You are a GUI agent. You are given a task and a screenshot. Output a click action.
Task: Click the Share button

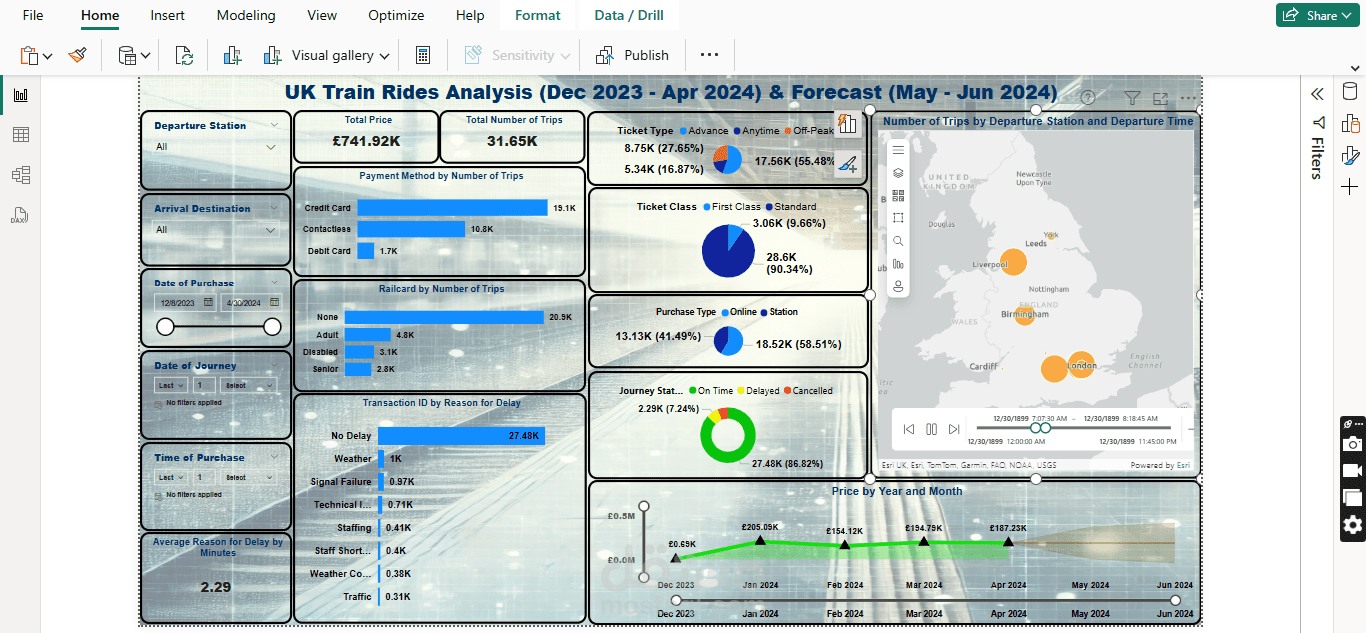point(1316,15)
